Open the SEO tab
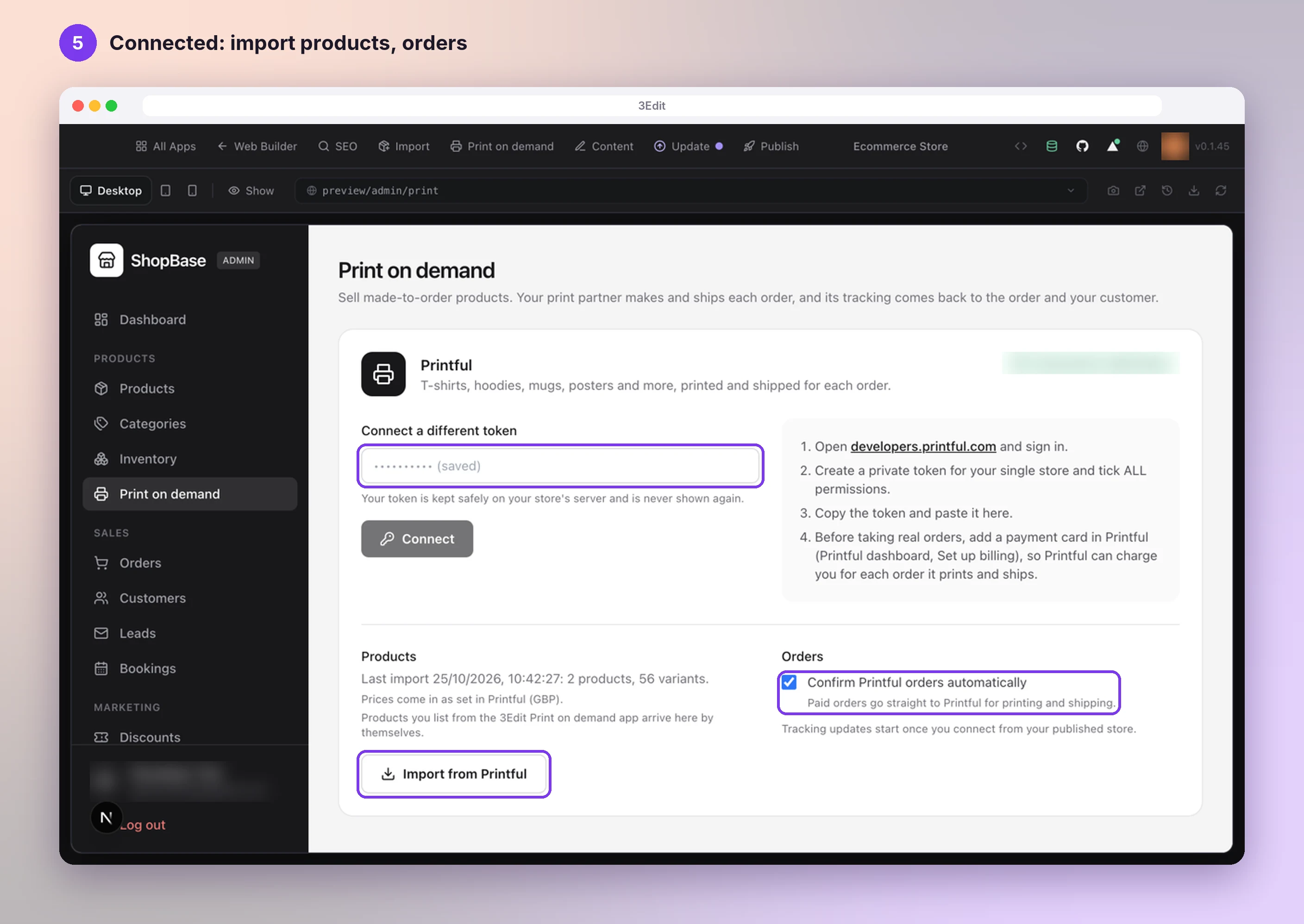1304x924 pixels. click(x=338, y=146)
